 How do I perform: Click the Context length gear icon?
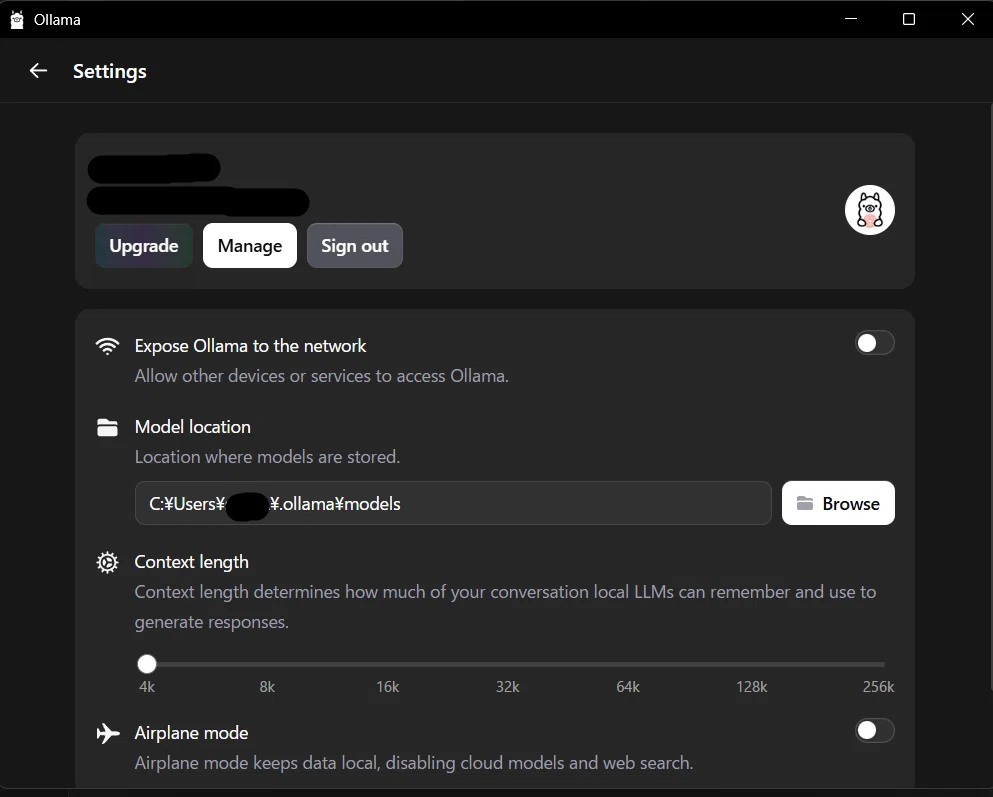pos(107,562)
